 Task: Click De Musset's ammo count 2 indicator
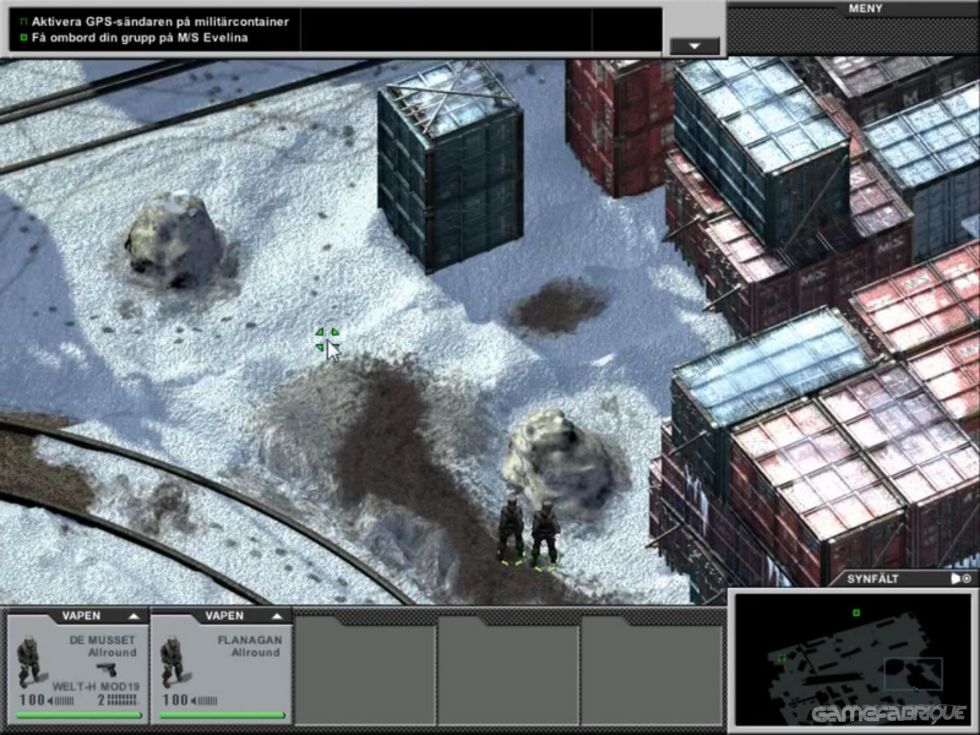click(x=118, y=700)
